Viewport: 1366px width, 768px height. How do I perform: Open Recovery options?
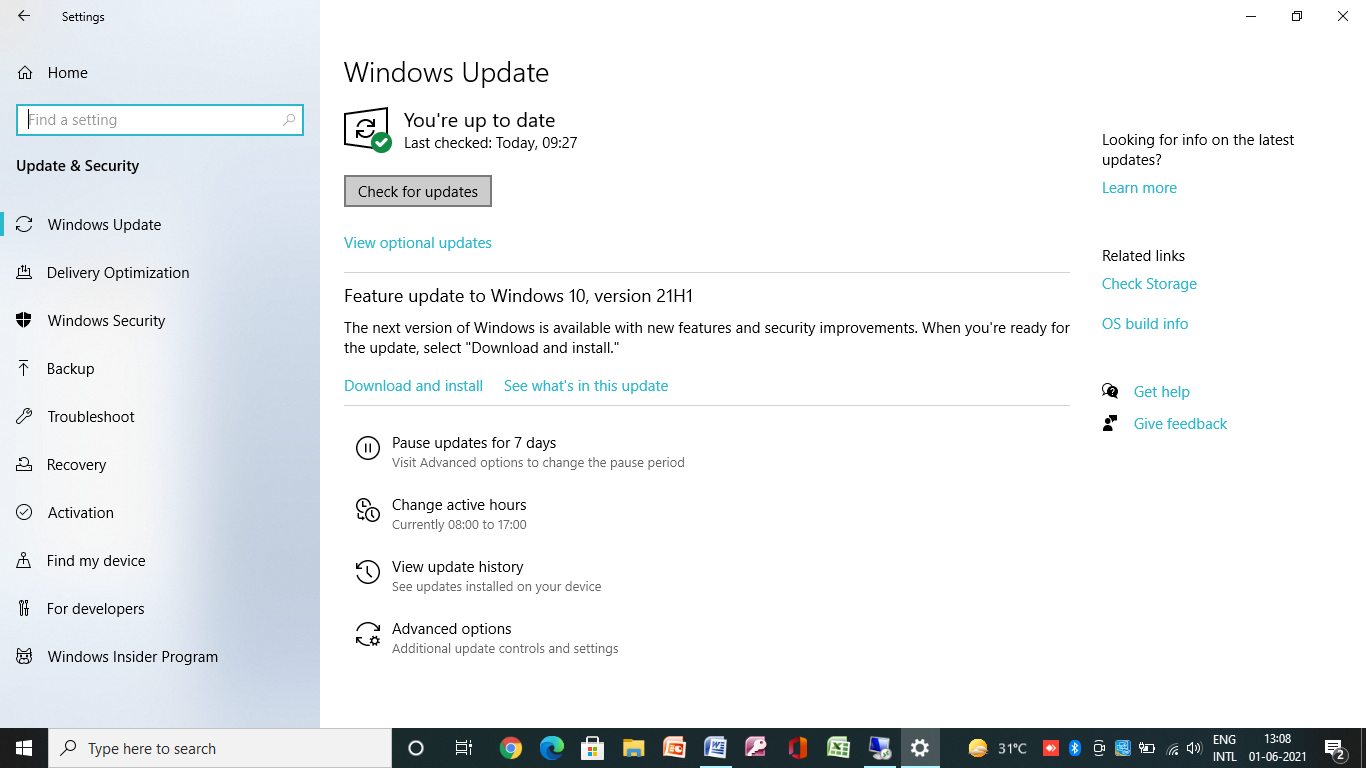pos(160,464)
